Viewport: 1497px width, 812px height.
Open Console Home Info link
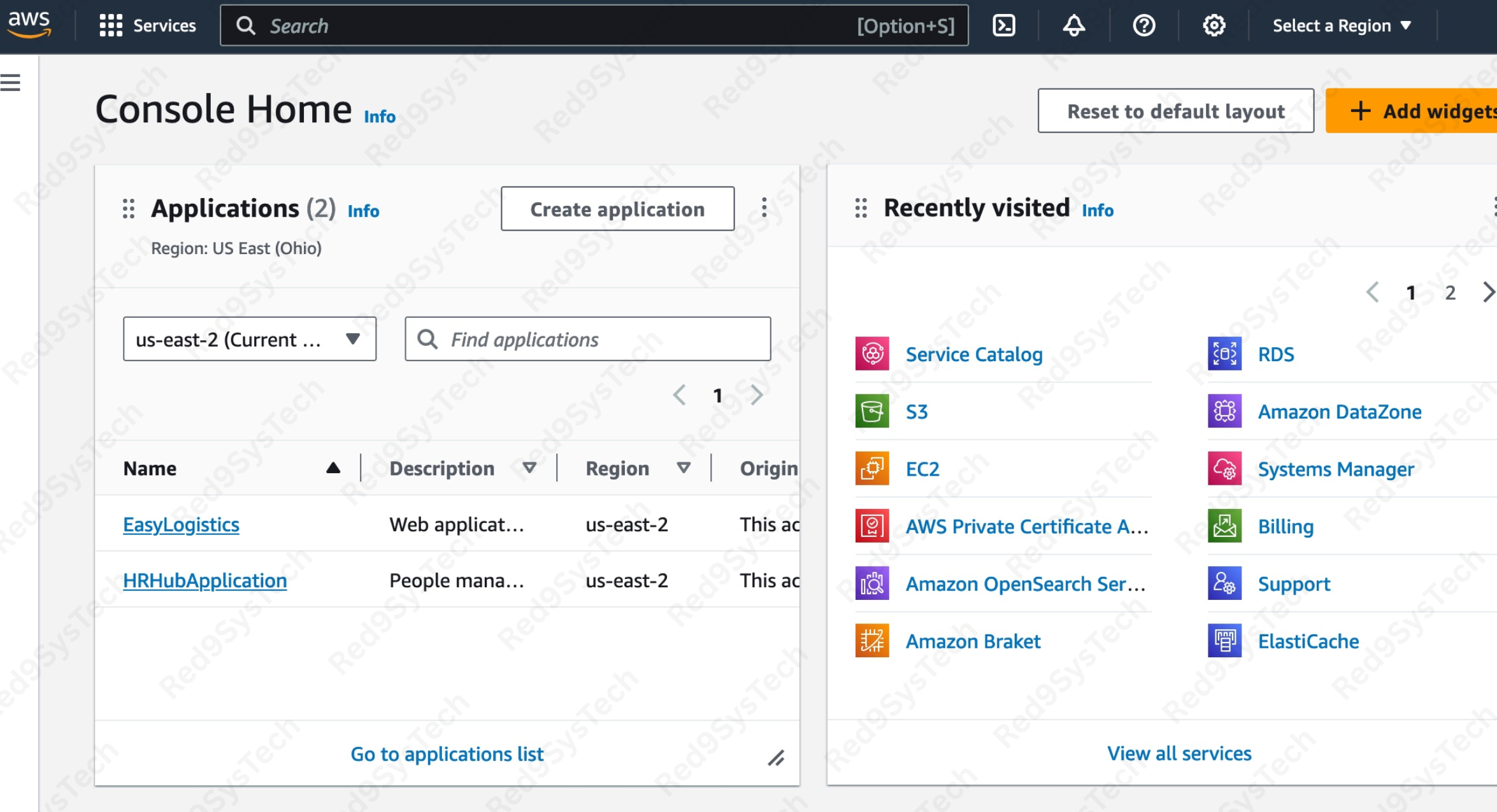tap(380, 117)
